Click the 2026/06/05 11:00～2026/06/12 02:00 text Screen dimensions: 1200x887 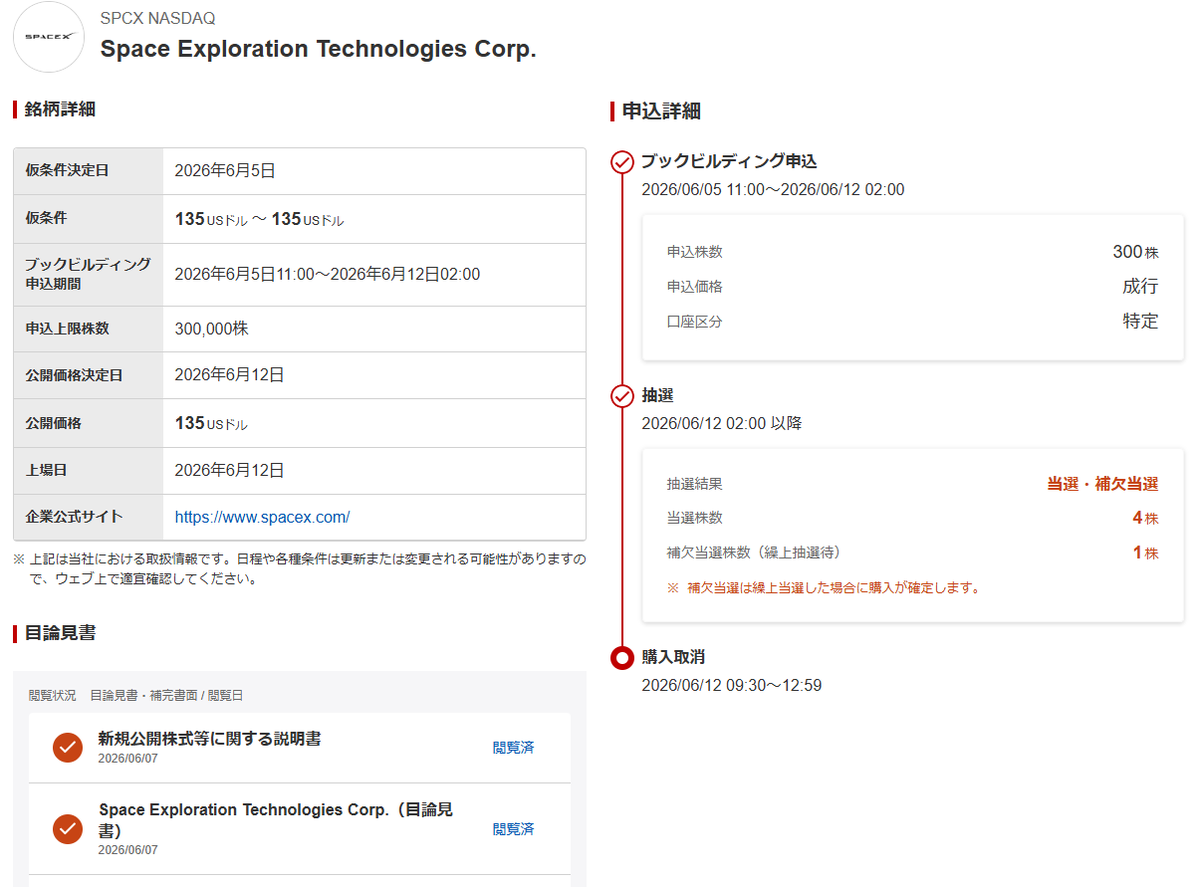tap(773, 189)
